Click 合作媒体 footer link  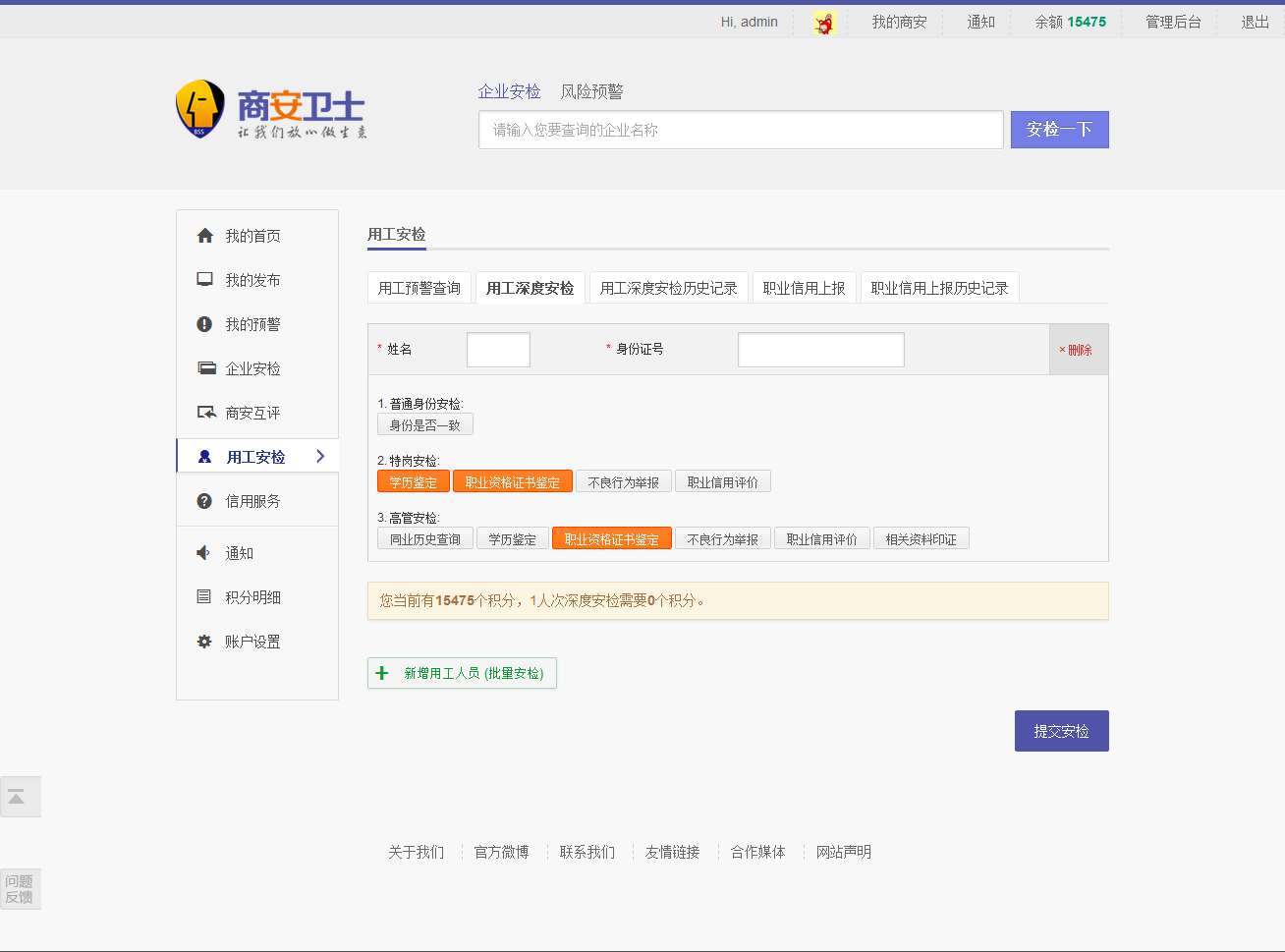757,852
